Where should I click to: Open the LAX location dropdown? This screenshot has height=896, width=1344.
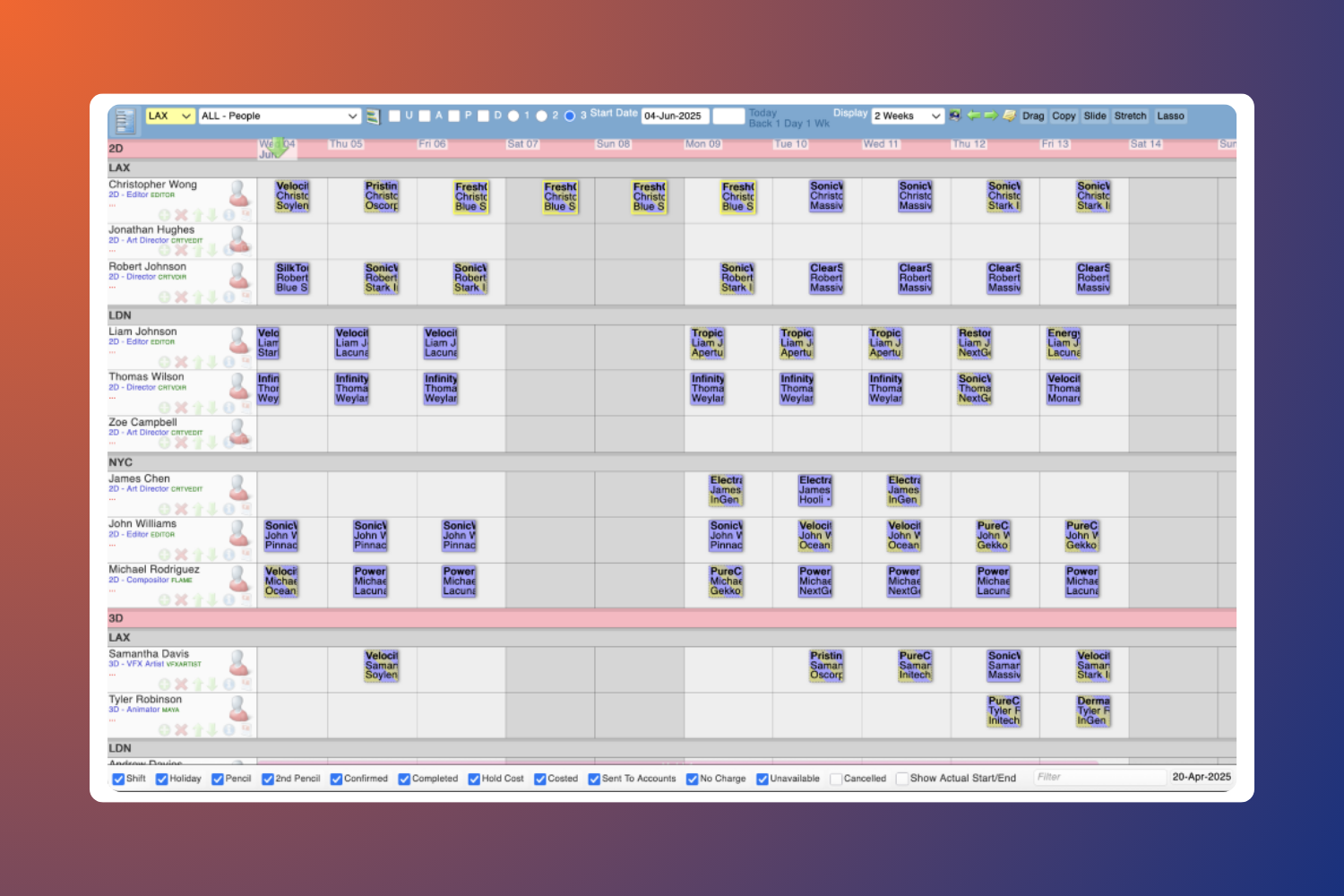[170, 116]
